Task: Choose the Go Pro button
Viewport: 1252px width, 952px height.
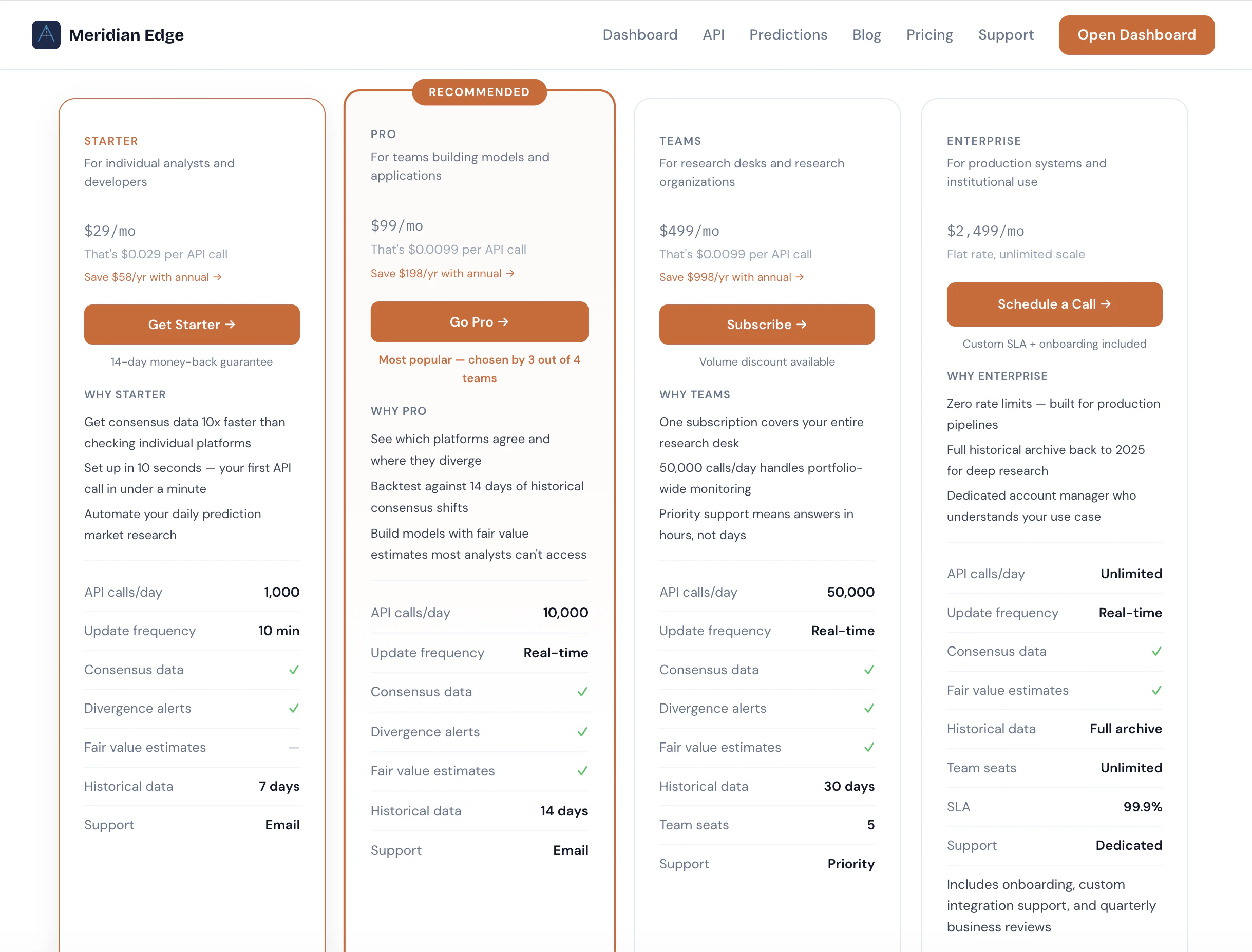Action: pos(479,322)
